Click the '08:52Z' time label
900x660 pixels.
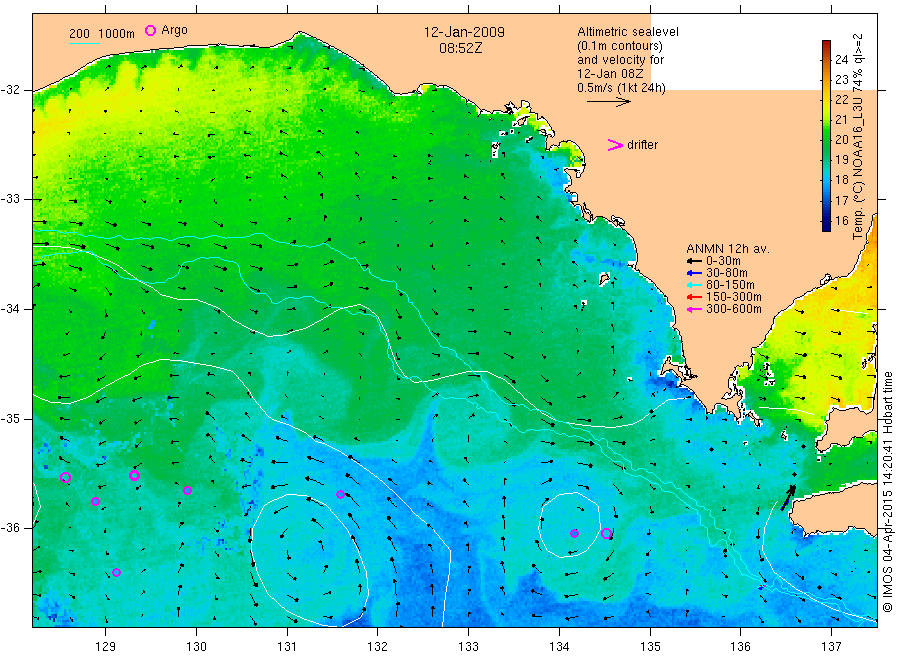click(x=460, y=48)
